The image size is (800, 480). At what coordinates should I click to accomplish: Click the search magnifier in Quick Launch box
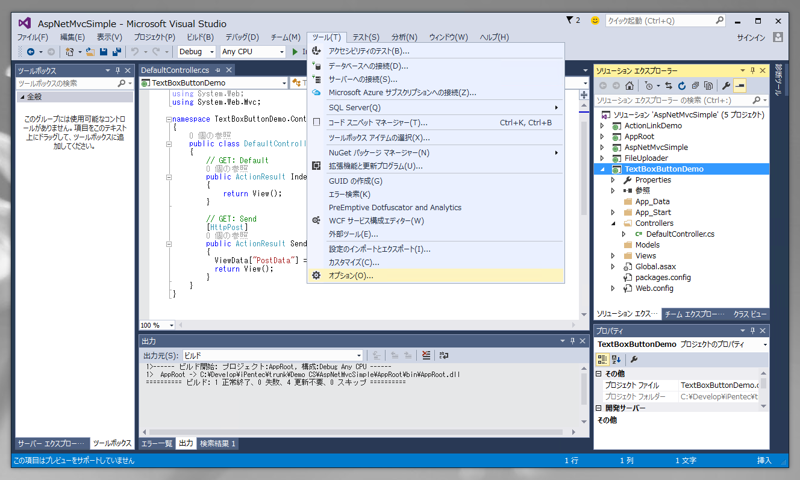pos(719,20)
